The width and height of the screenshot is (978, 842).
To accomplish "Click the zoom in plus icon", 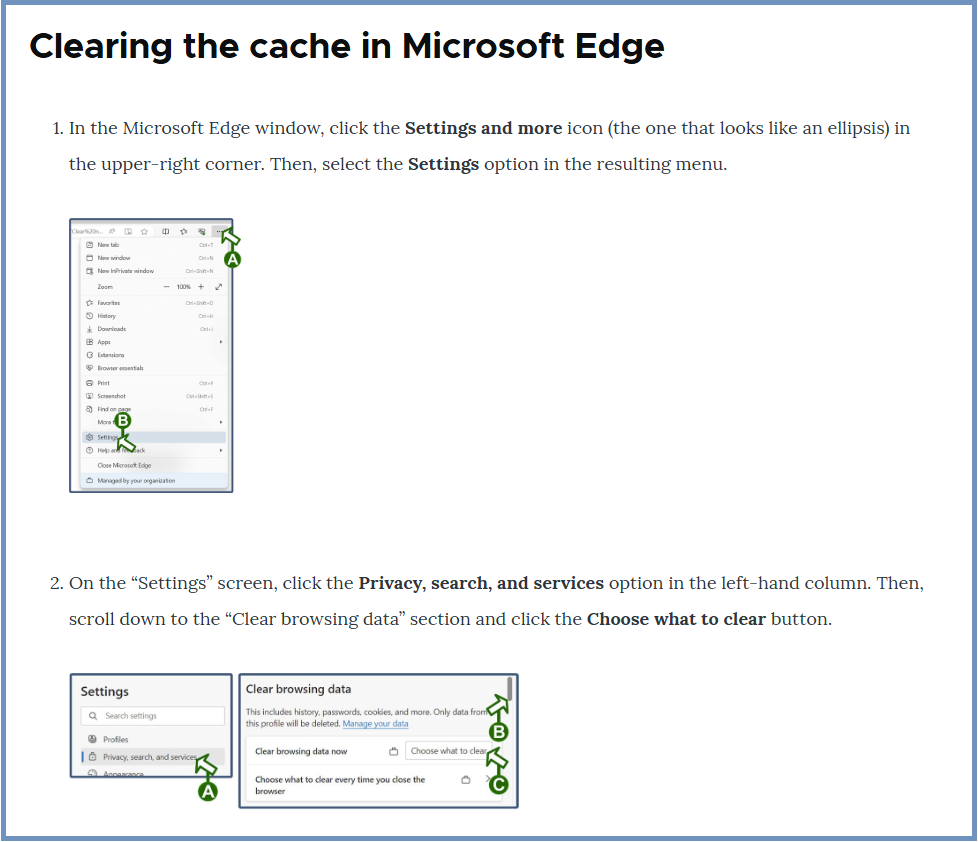I will click(x=201, y=287).
